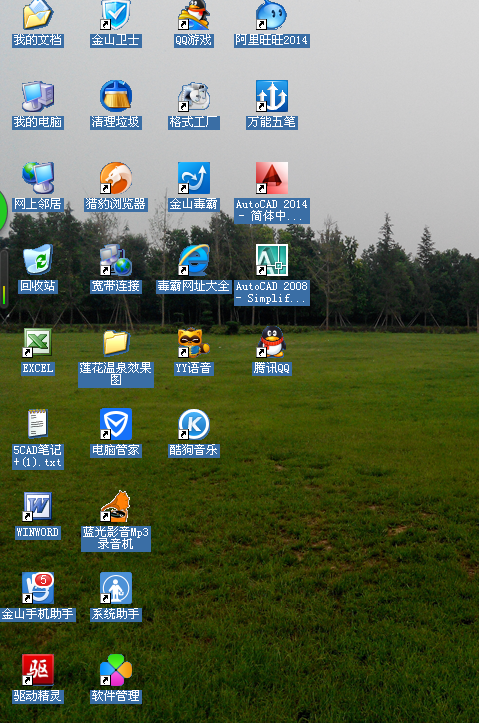Open the 万能五笔 icon

pyautogui.click(x=272, y=96)
